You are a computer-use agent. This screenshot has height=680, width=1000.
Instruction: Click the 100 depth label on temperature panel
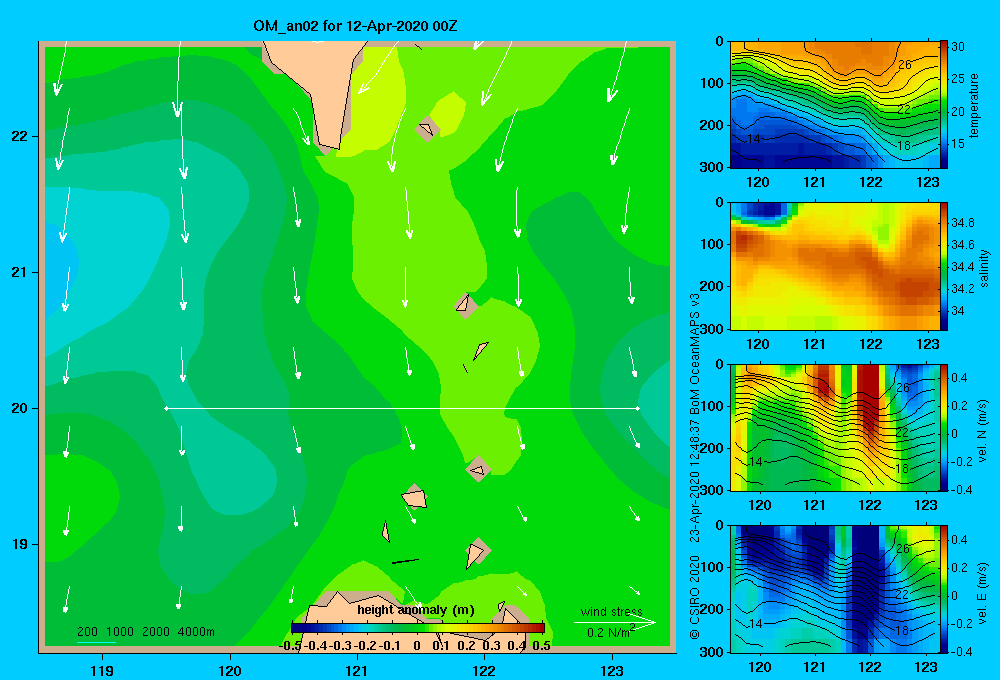[711, 83]
